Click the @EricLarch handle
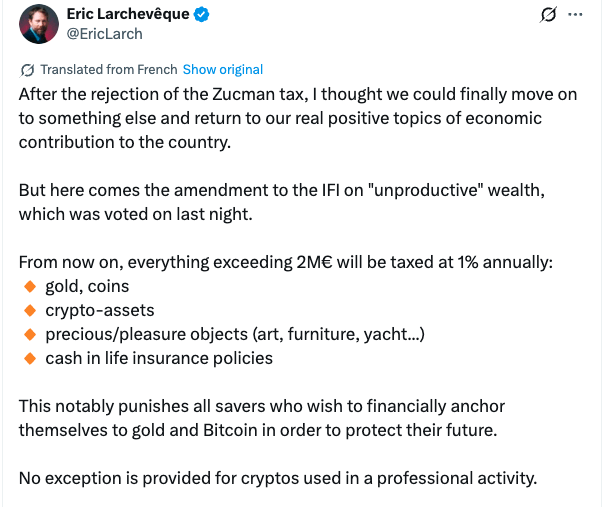The width and height of the screenshot is (604, 507). [104, 34]
